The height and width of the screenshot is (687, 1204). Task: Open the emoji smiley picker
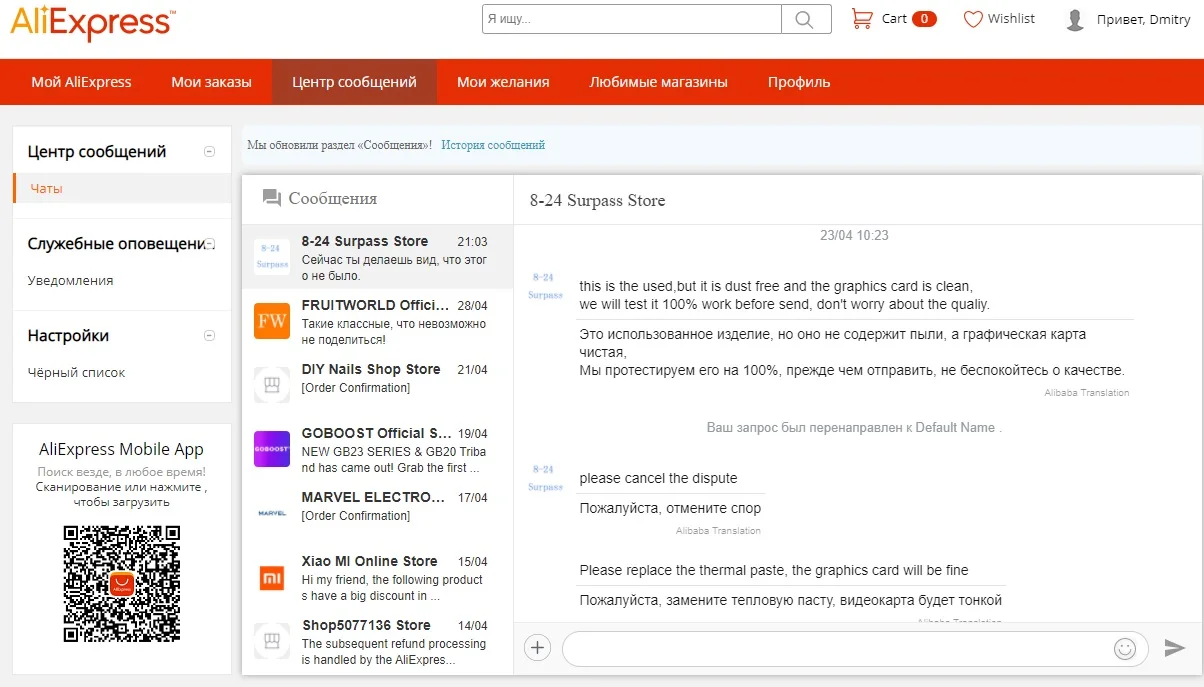(x=1125, y=649)
